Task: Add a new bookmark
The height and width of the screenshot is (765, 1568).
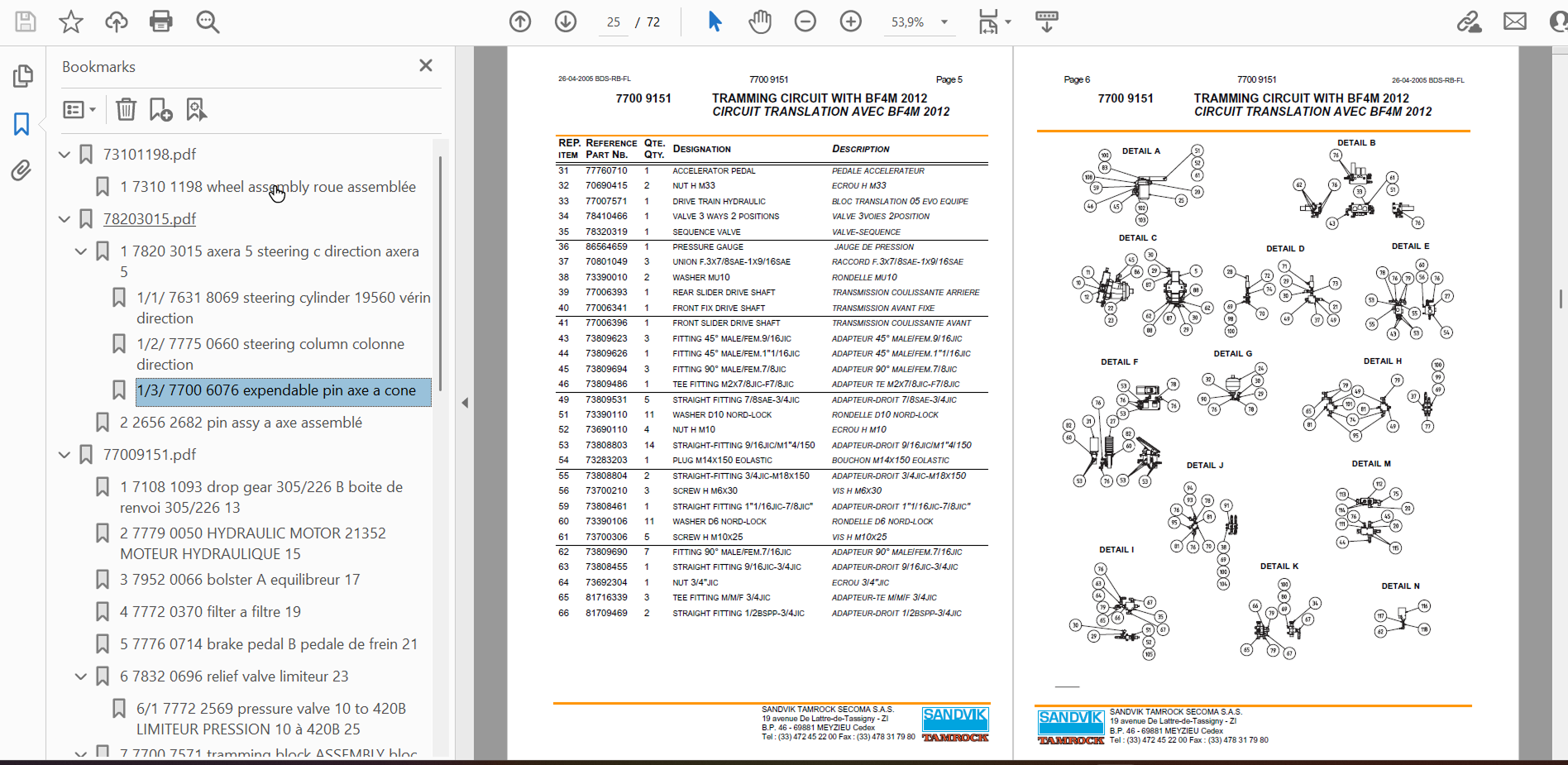Action: 160,109
